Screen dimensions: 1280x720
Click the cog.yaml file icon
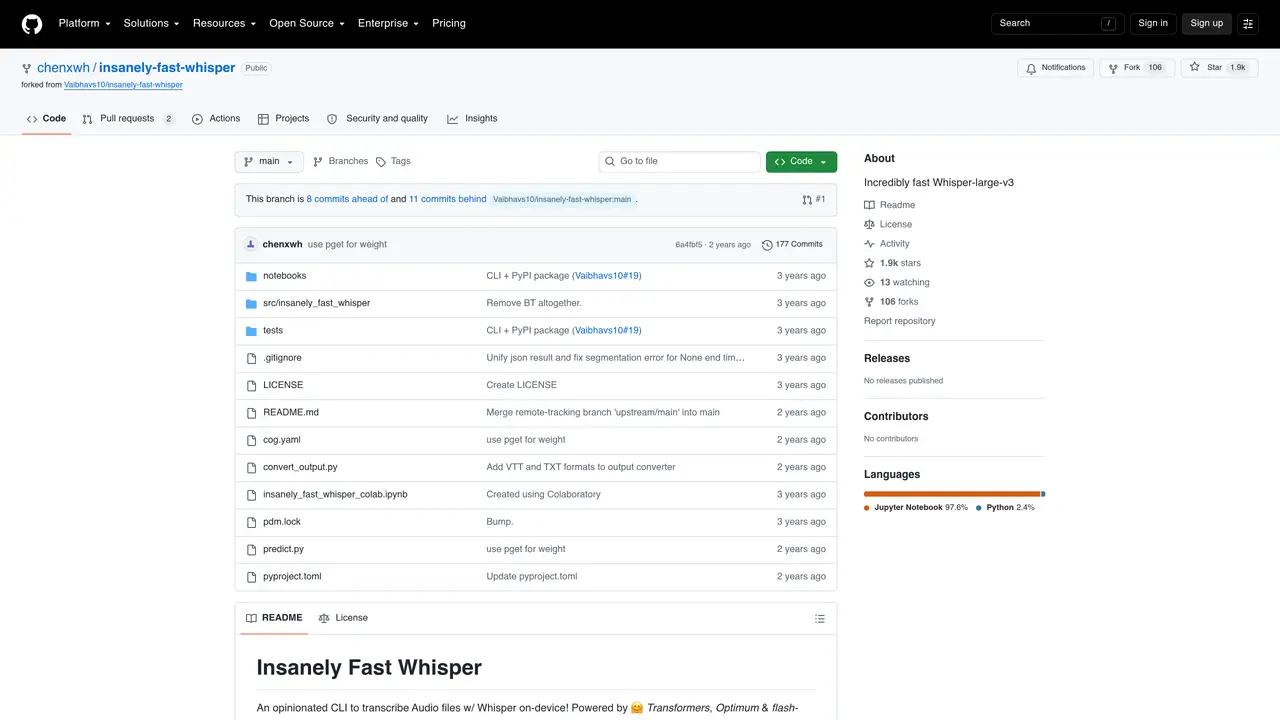(252, 440)
